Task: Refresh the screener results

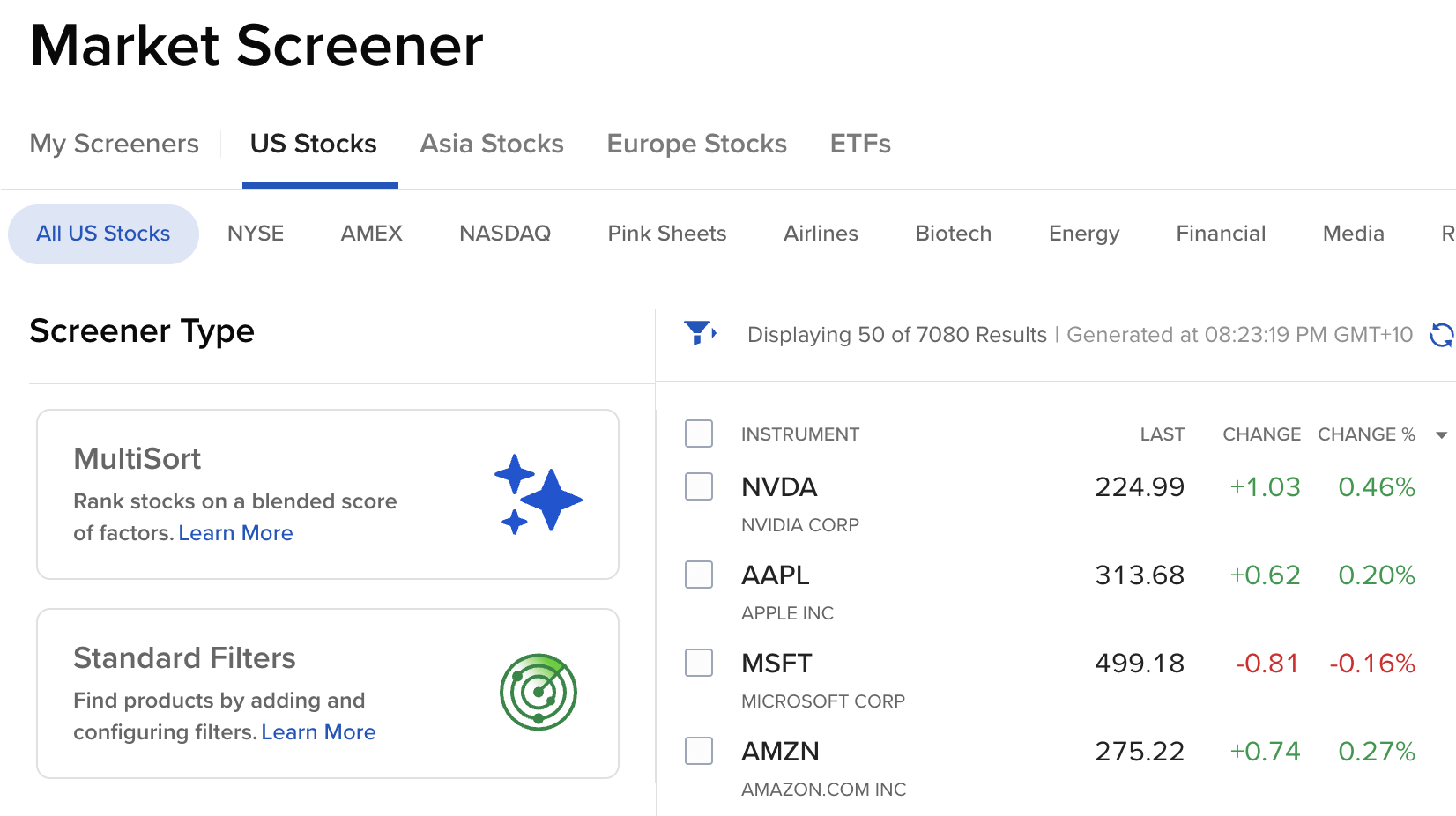Action: tap(1442, 335)
